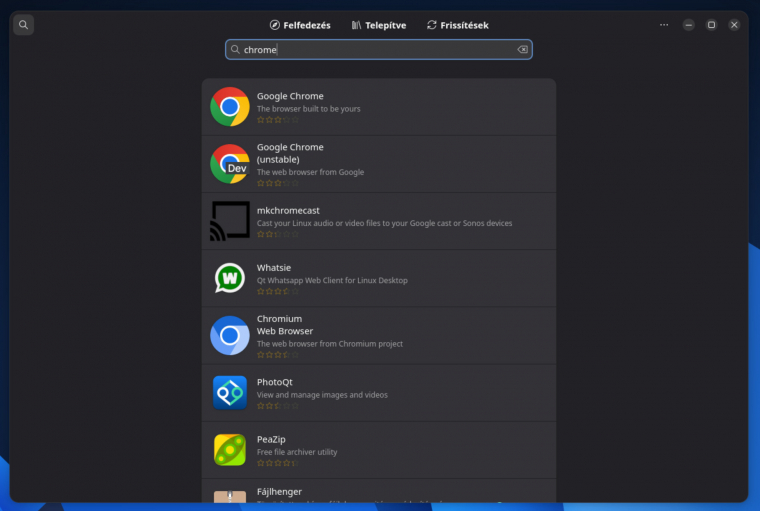Click the Fájlhenger archive icon
The width and height of the screenshot is (760, 511).
230,496
